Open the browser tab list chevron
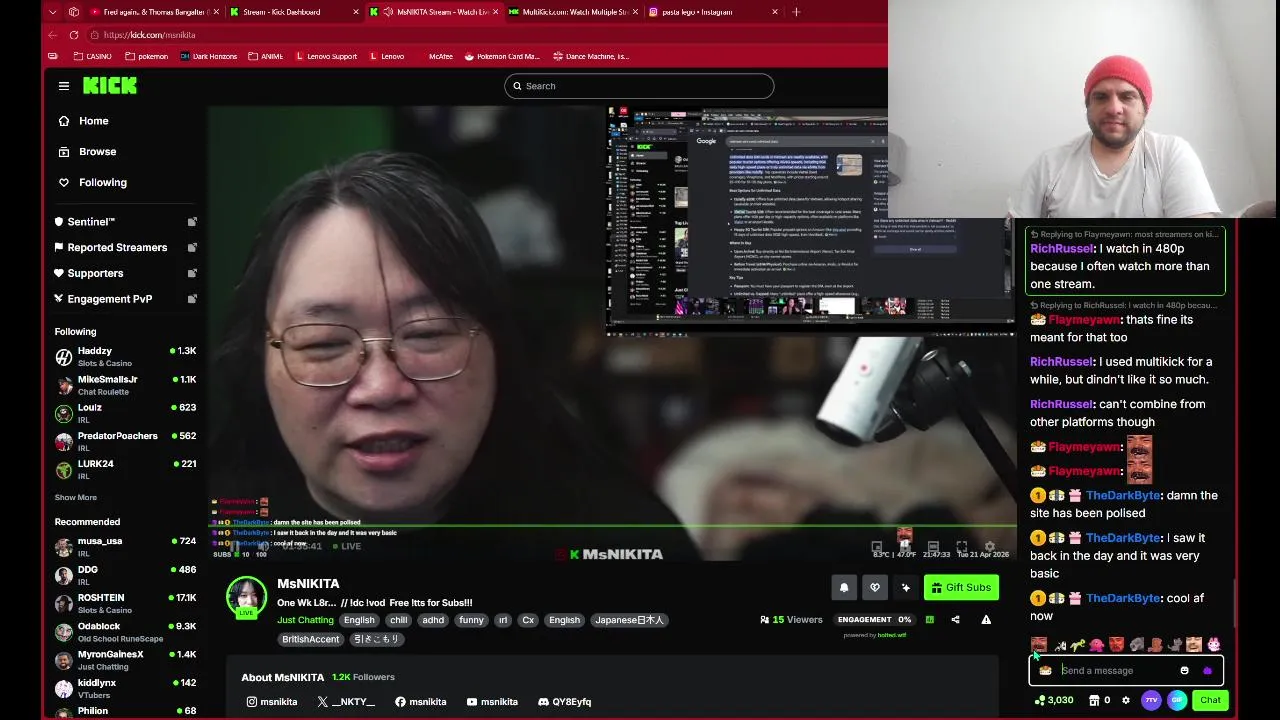This screenshot has height=720, width=1280. pyautogui.click(x=53, y=12)
